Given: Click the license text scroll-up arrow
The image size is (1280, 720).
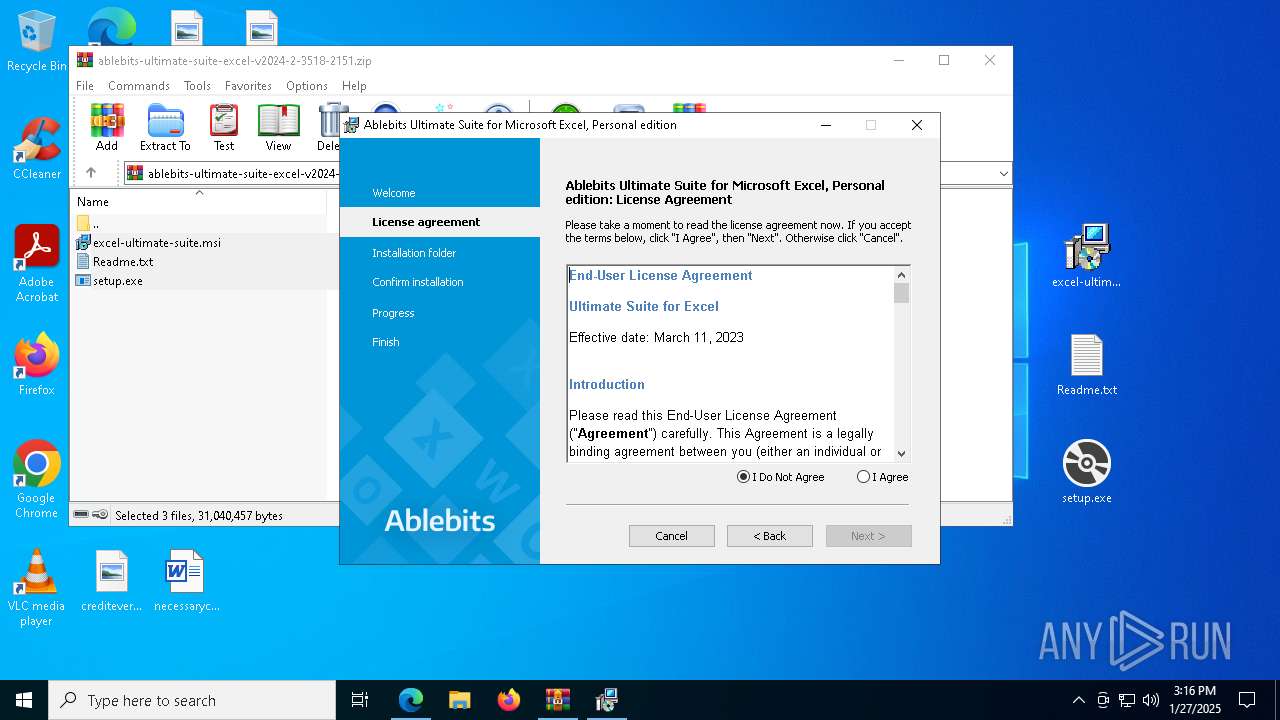Looking at the screenshot, I should coord(901,275).
